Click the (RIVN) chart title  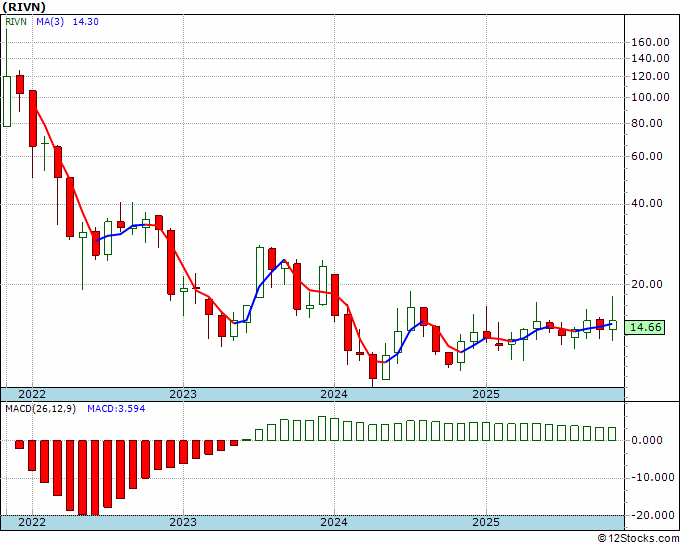[x=24, y=7]
